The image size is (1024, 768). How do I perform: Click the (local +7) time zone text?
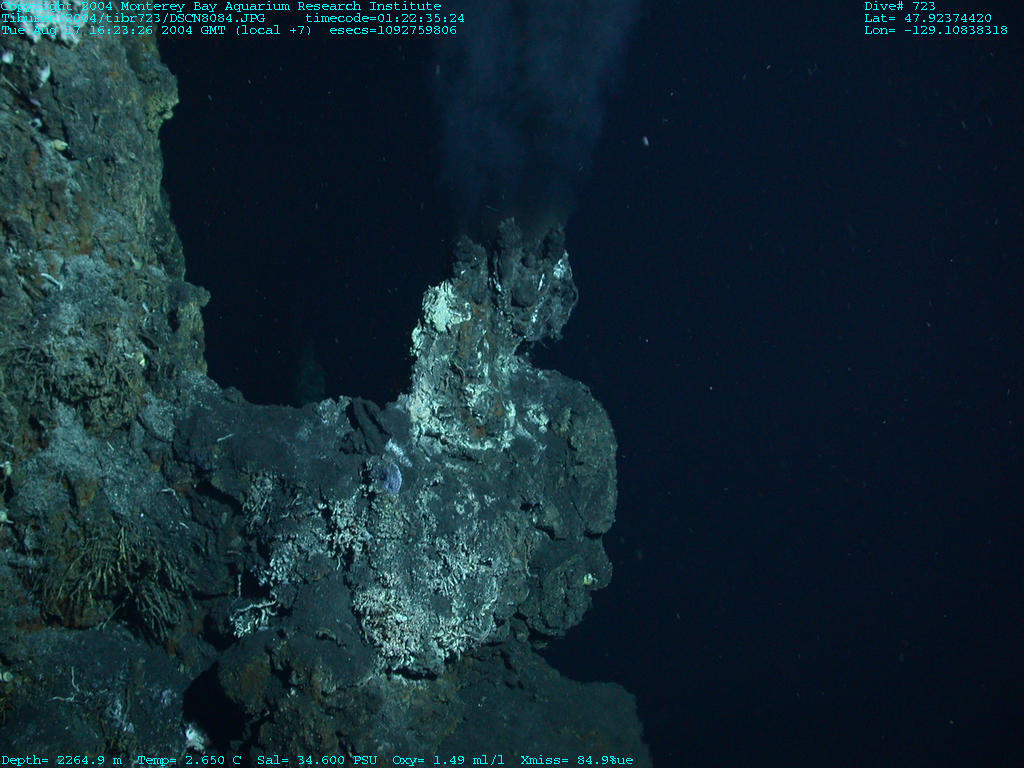point(273,30)
